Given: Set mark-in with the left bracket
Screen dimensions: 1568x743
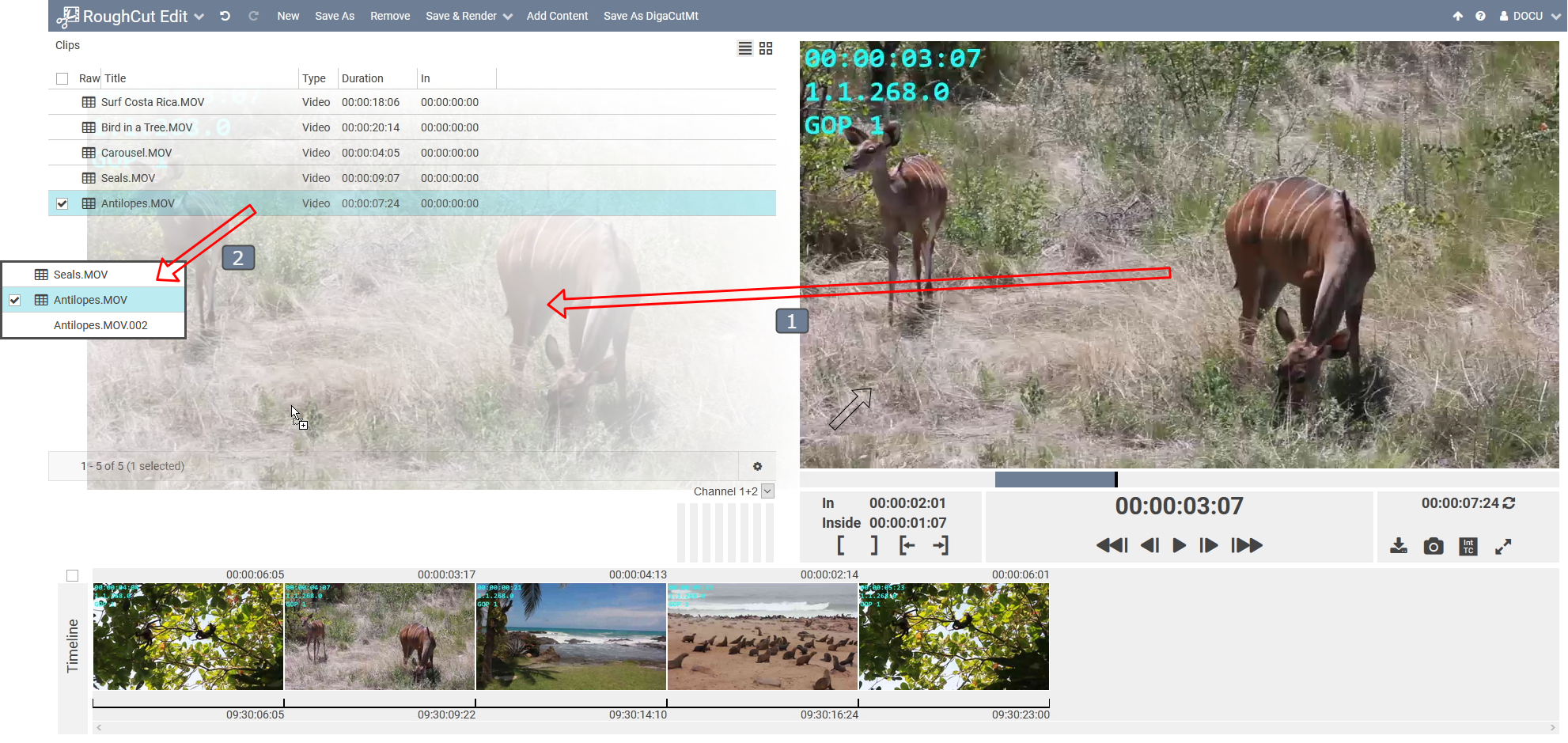Looking at the screenshot, I should 840,545.
